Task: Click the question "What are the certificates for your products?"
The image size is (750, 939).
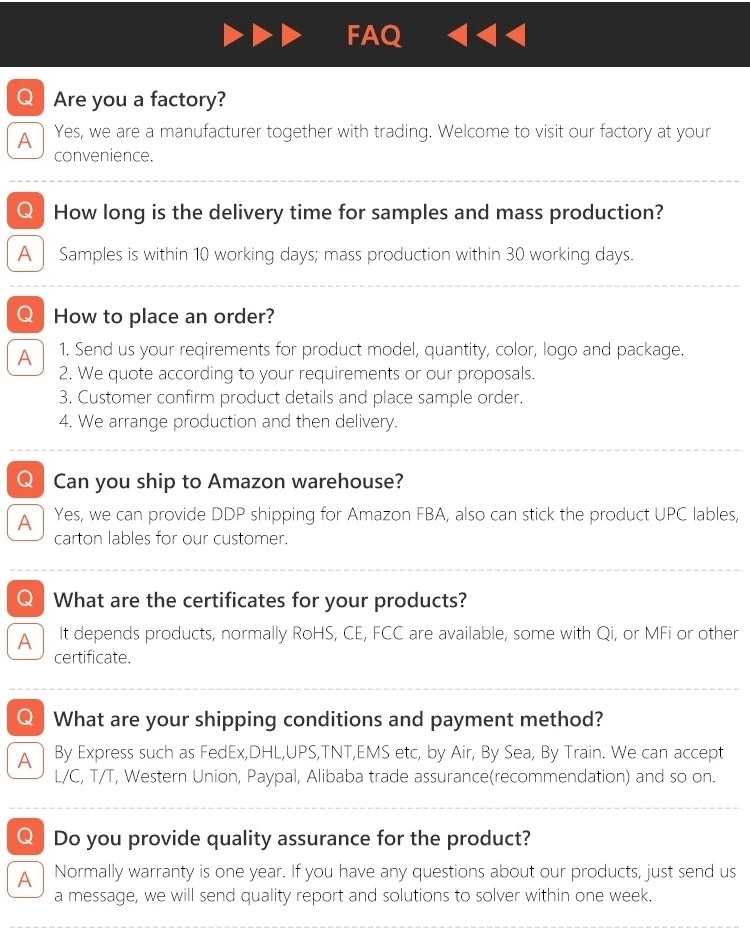Action: tap(260, 601)
